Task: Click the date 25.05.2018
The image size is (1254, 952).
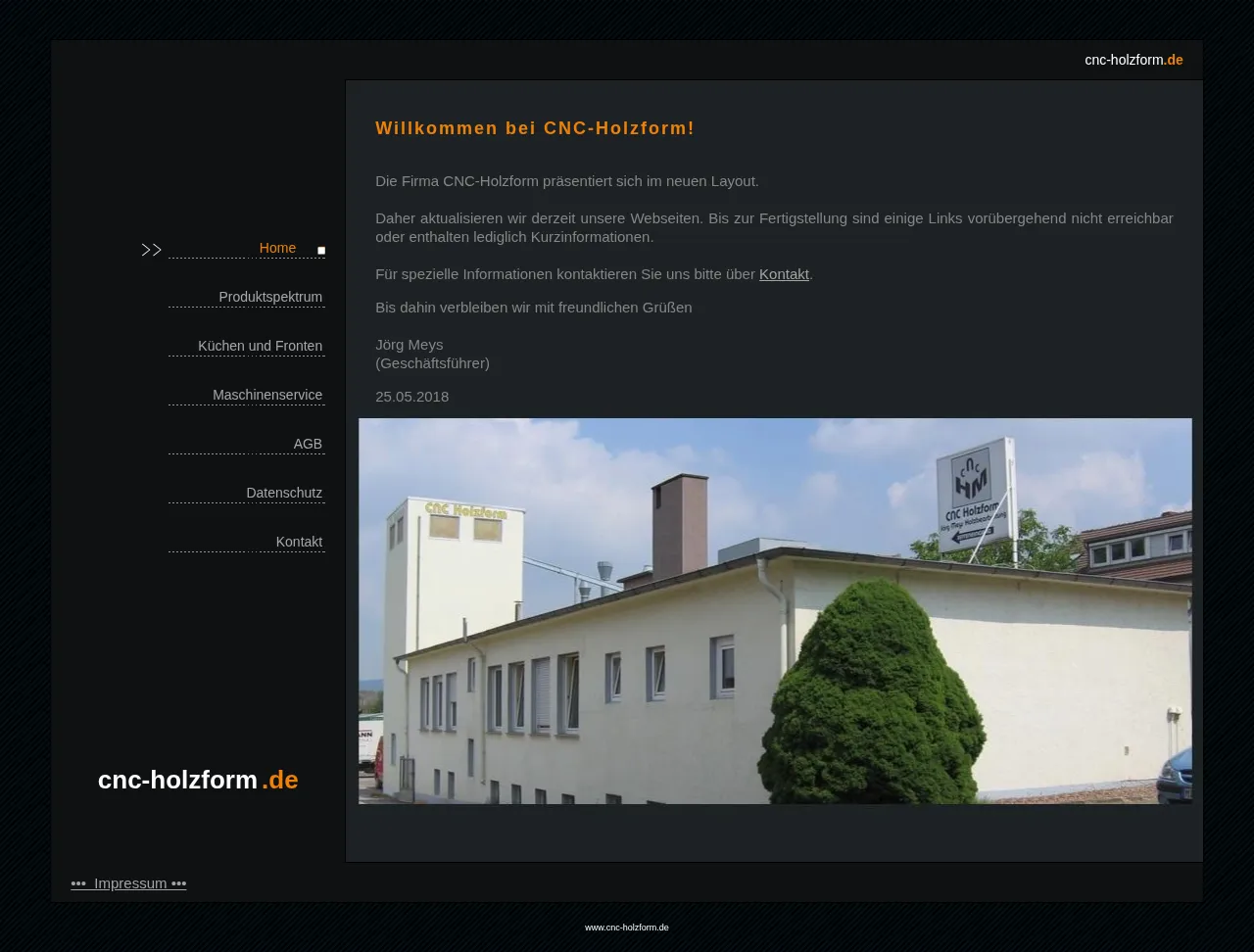Action: click(x=411, y=397)
